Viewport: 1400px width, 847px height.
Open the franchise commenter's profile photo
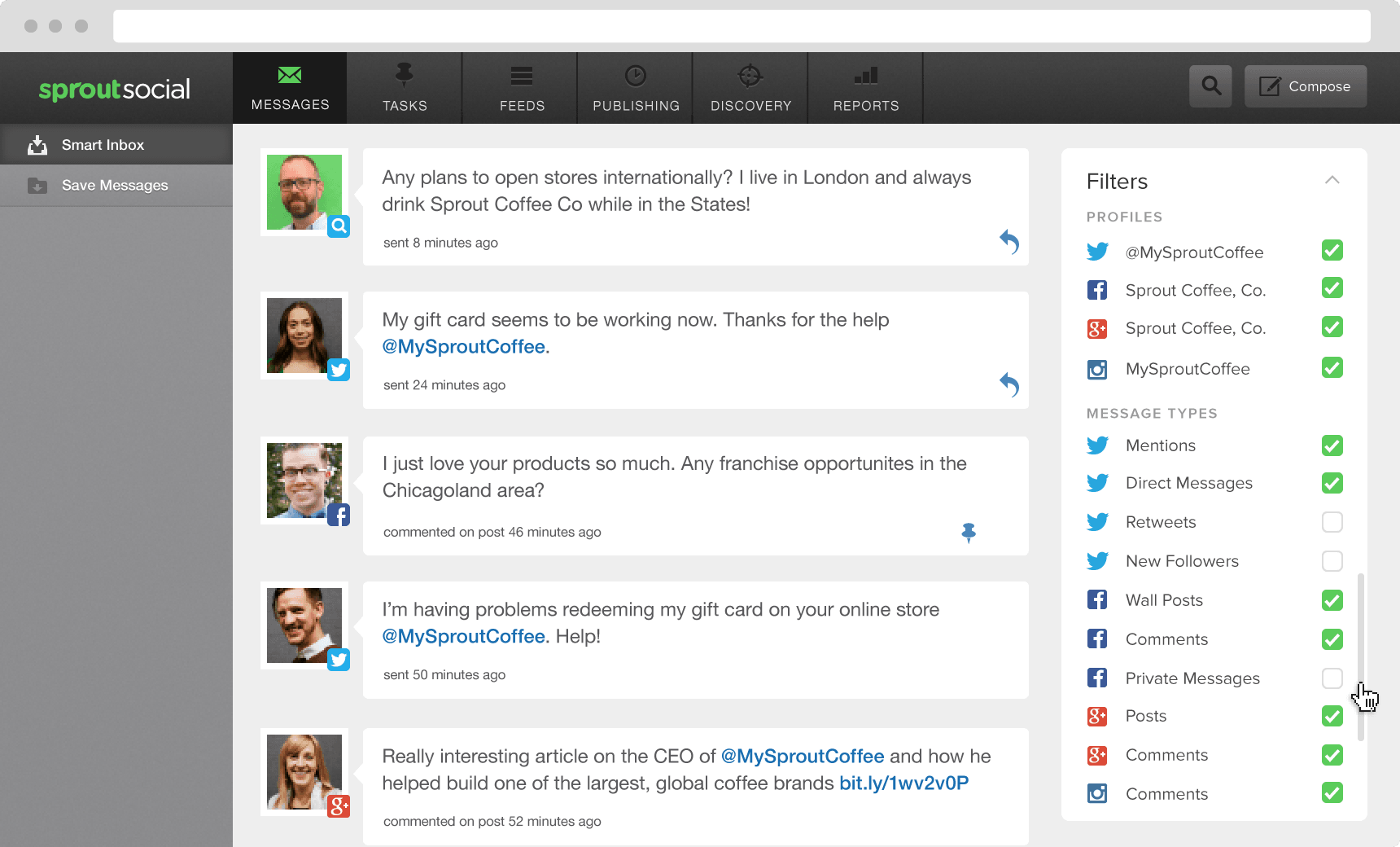(304, 481)
